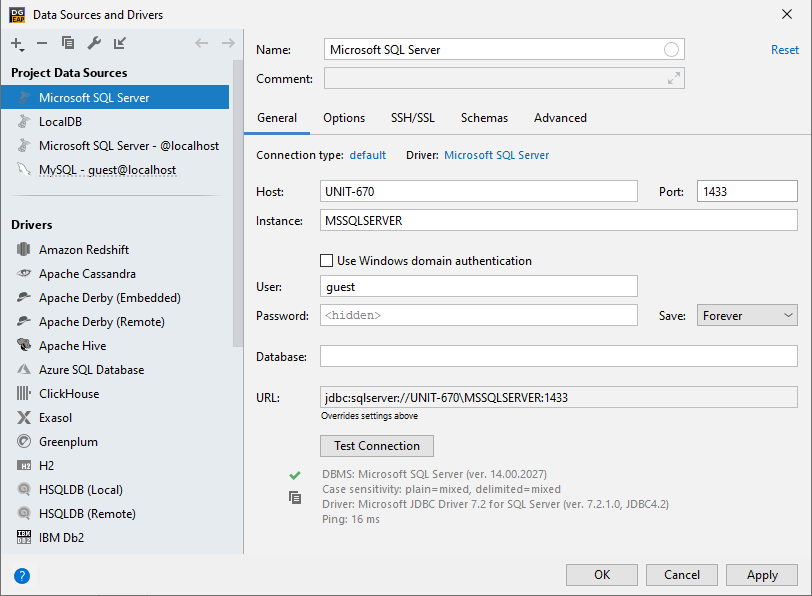Close the Data Sources and Drivers dialog
812x596 pixels.
pyautogui.click(x=787, y=14)
